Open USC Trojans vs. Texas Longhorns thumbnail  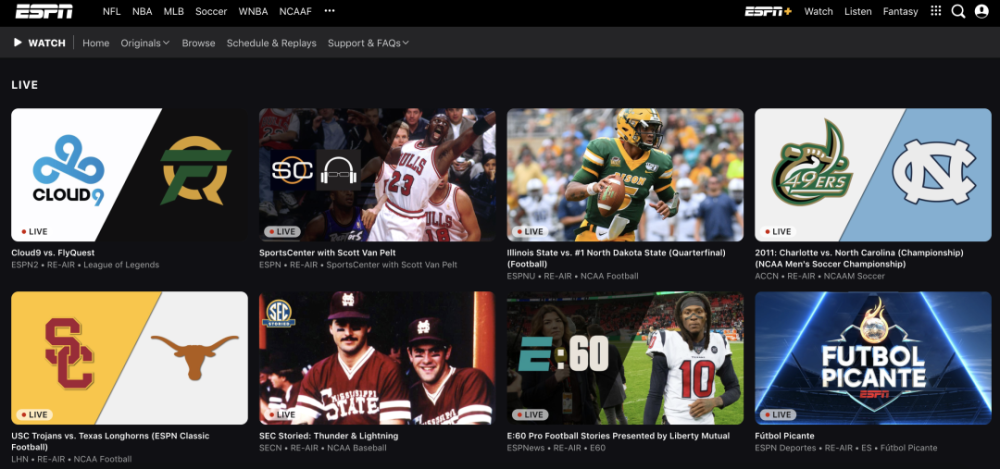pyautogui.click(x=129, y=358)
